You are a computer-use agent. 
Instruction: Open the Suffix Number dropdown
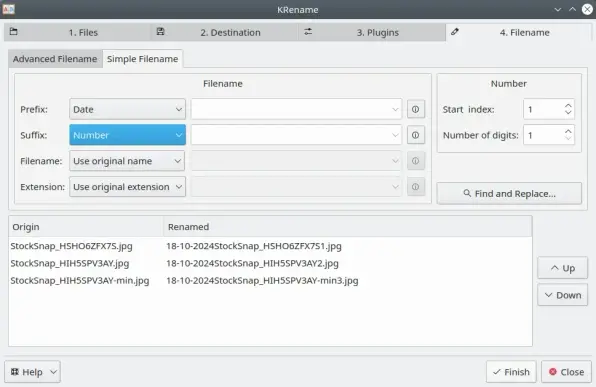(x=127, y=135)
